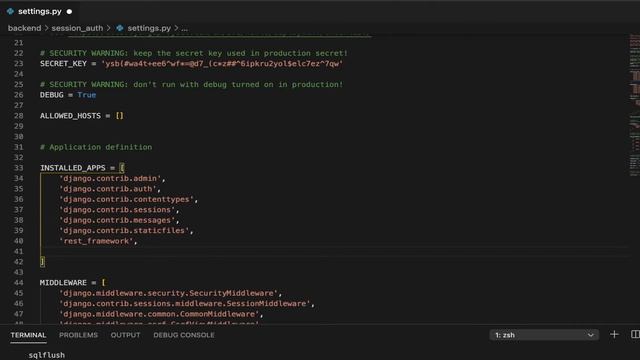Click the 'django.contrib.auth' string
This screenshot has height=360, width=640.
click(108, 189)
